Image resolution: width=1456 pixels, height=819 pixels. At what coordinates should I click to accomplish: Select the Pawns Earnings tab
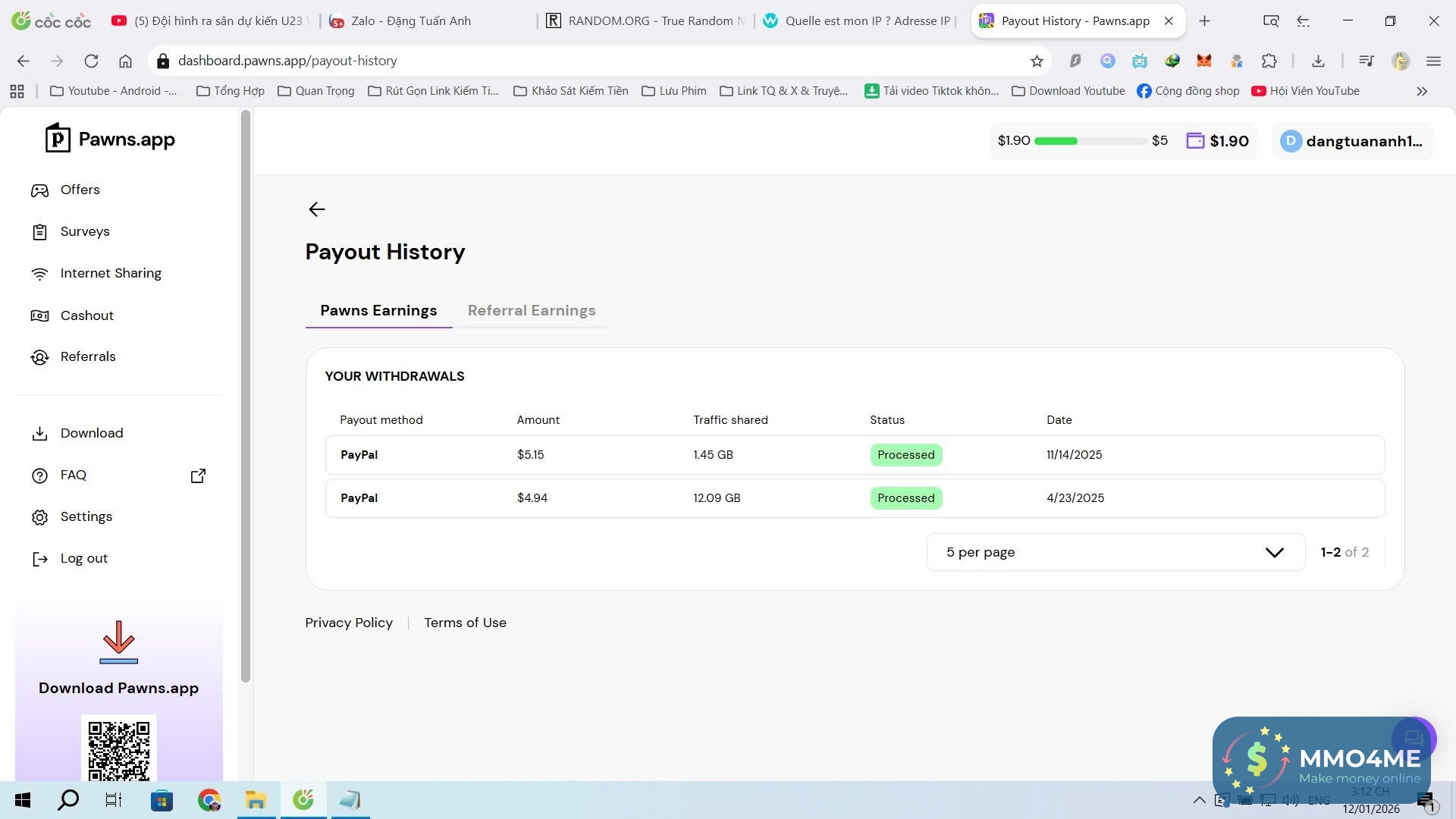tap(378, 310)
